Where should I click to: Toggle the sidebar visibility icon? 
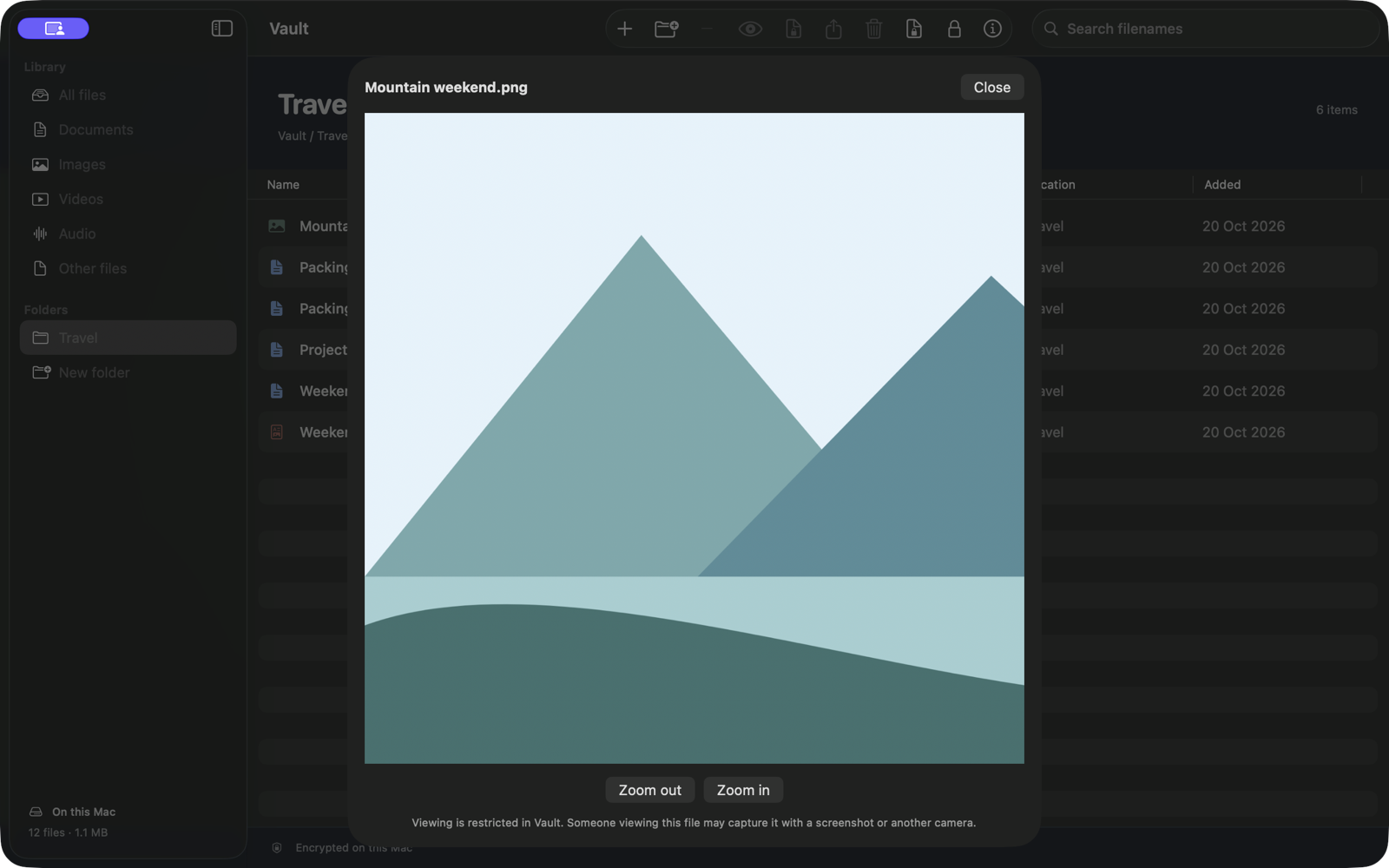pos(222,29)
